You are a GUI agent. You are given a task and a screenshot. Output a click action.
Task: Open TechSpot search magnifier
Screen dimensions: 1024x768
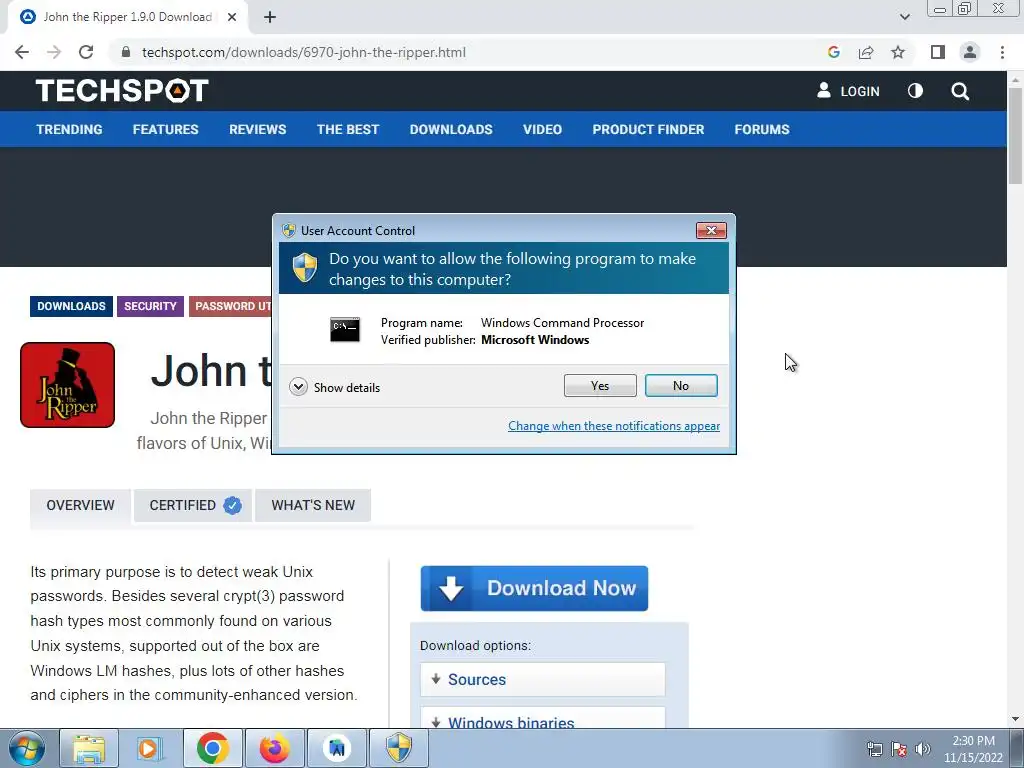click(960, 91)
